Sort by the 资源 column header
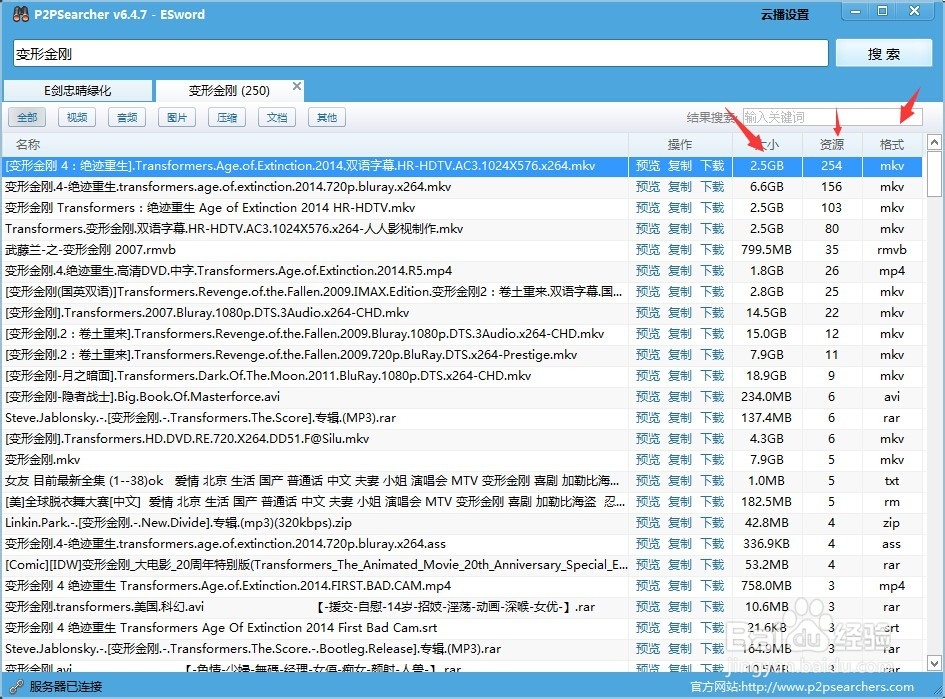This screenshot has height=699, width=945. [x=832, y=145]
